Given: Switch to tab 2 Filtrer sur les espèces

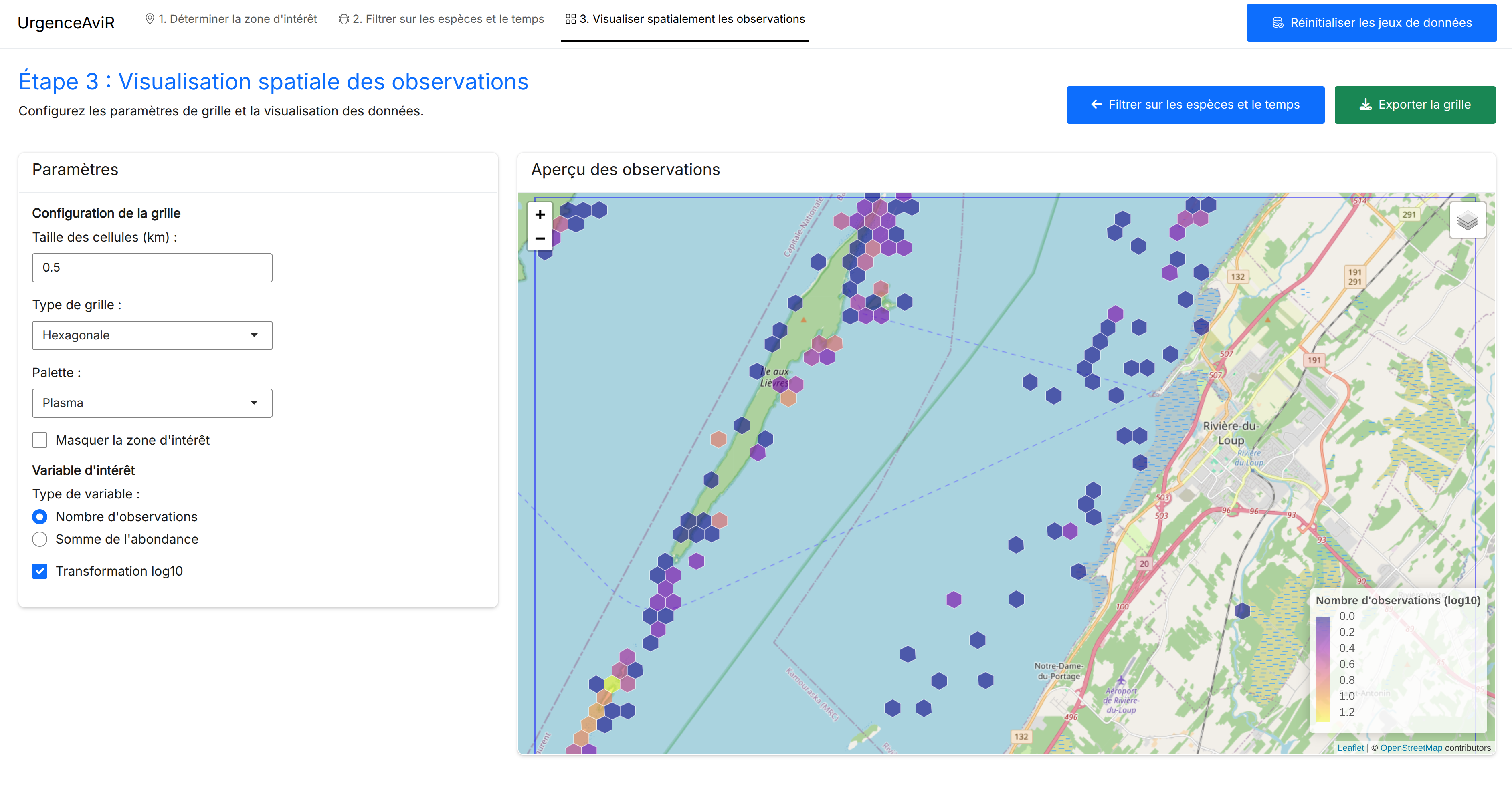Looking at the screenshot, I should point(441,19).
